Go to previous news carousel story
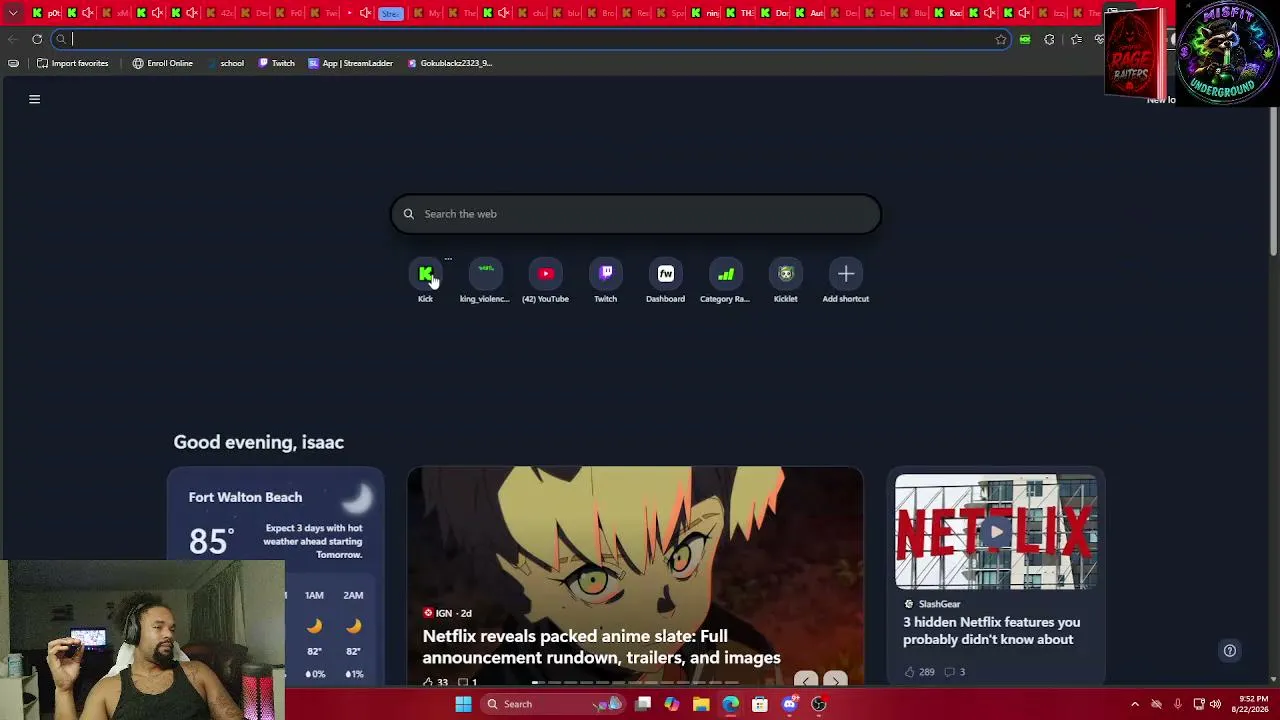The height and width of the screenshot is (720, 1280). pyautogui.click(x=805, y=682)
